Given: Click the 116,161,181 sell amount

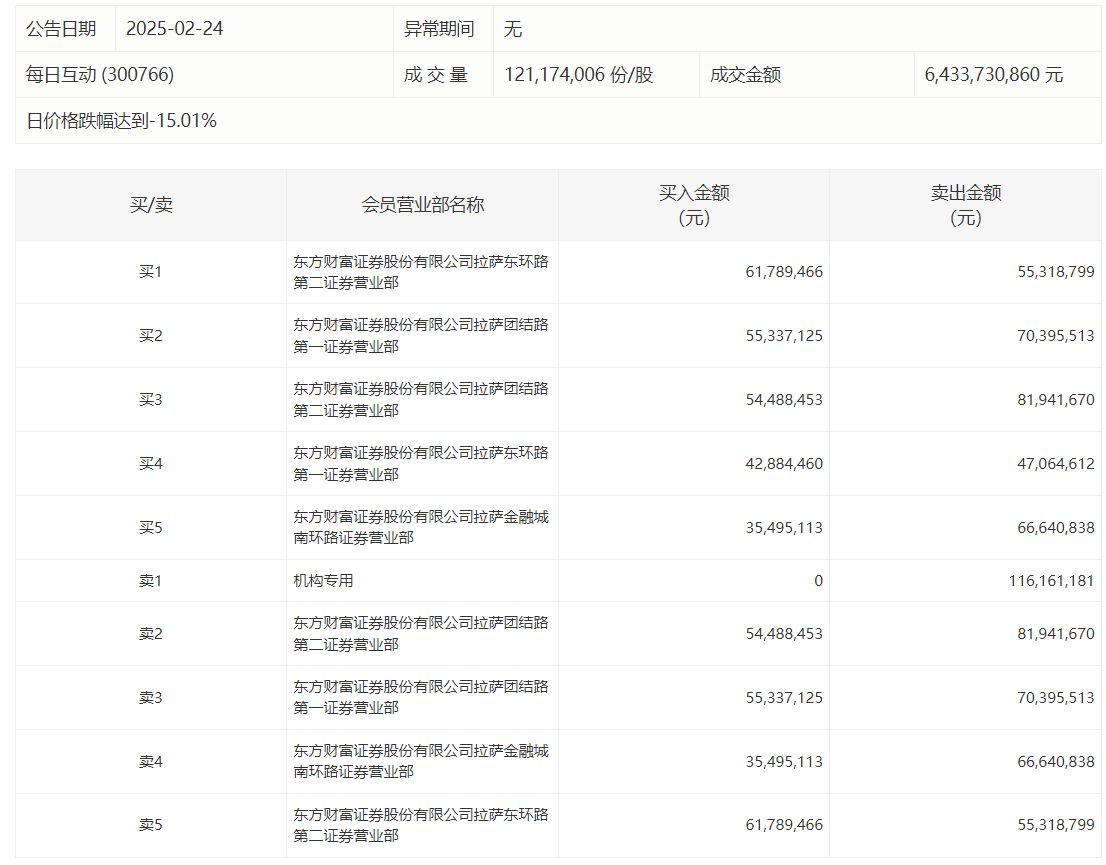Looking at the screenshot, I should coord(1051,580).
